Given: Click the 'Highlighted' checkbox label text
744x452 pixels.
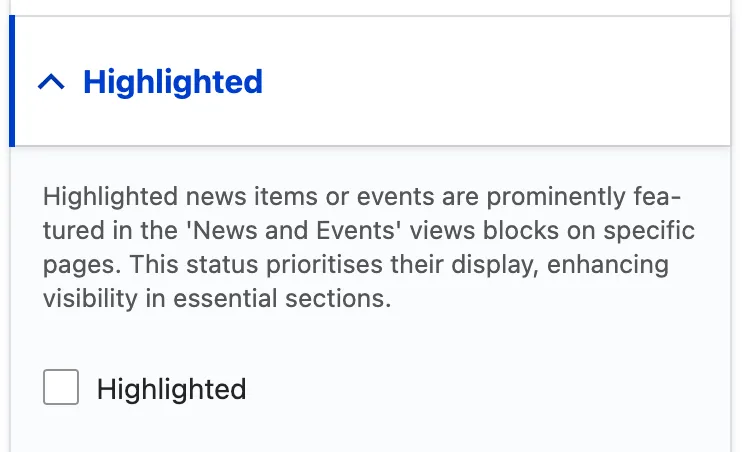Looking at the screenshot, I should coord(171,388).
